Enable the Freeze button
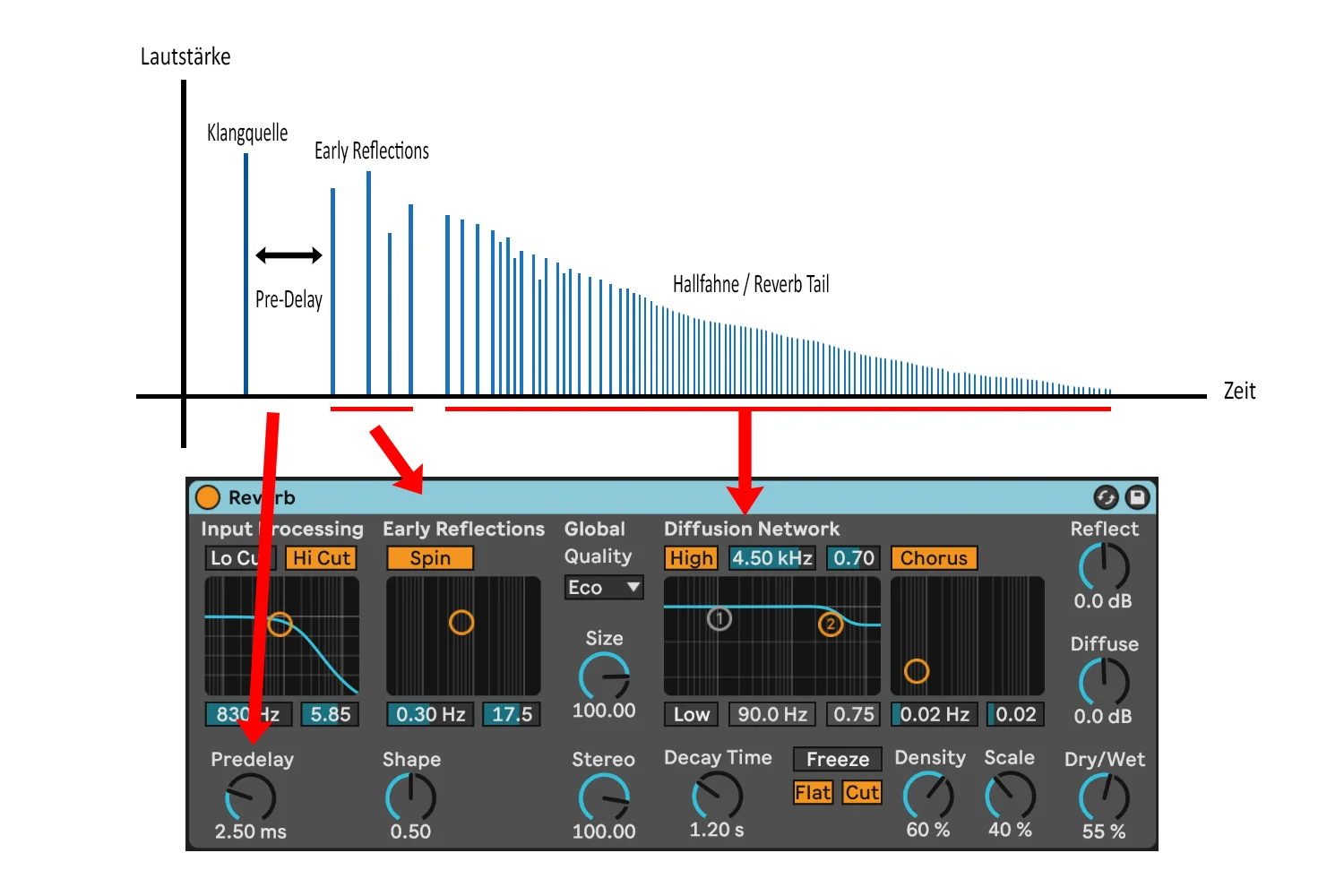Viewport: 1344px width, 896px height. [x=837, y=760]
